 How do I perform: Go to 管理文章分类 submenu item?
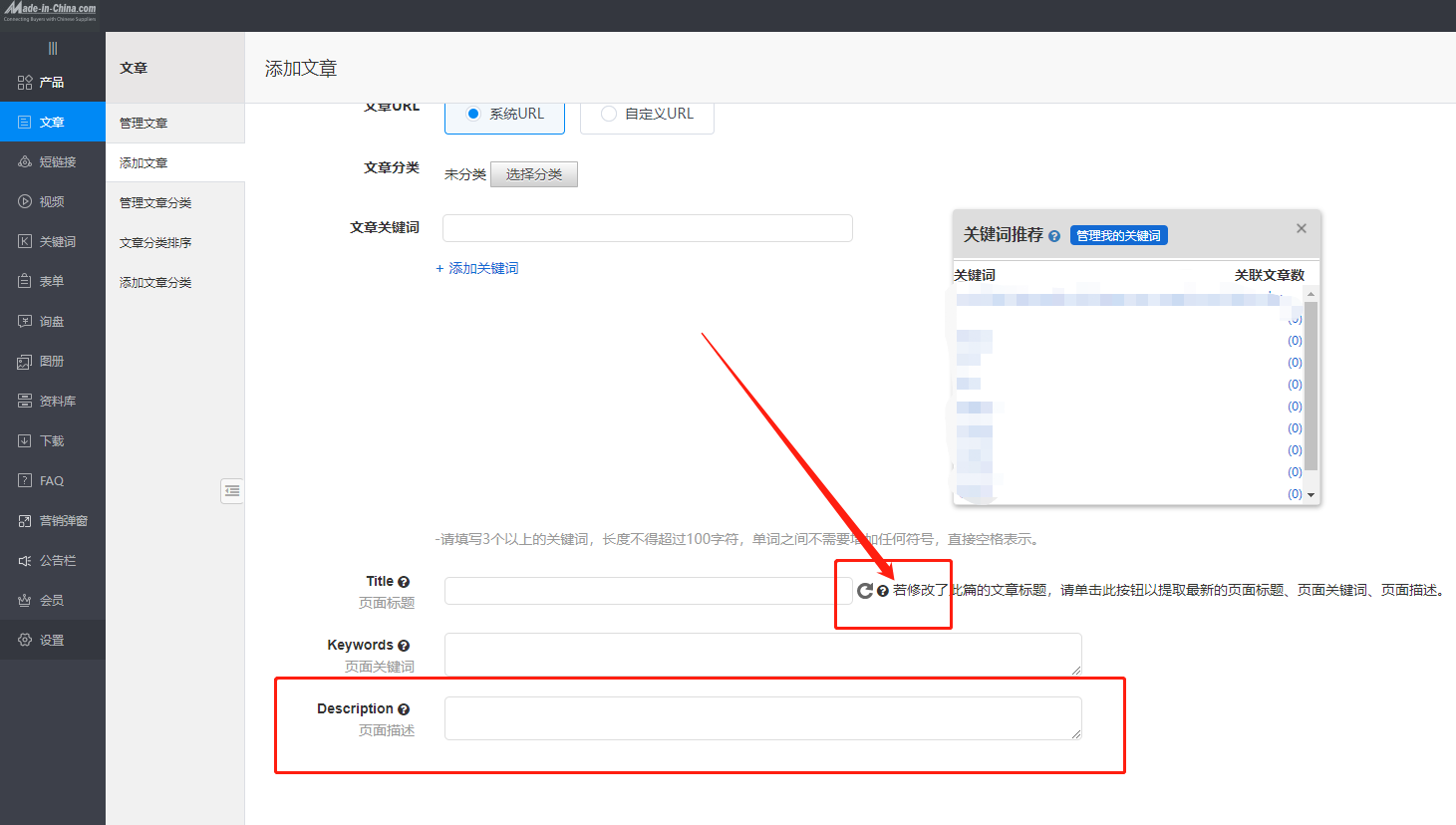point(155,202)
